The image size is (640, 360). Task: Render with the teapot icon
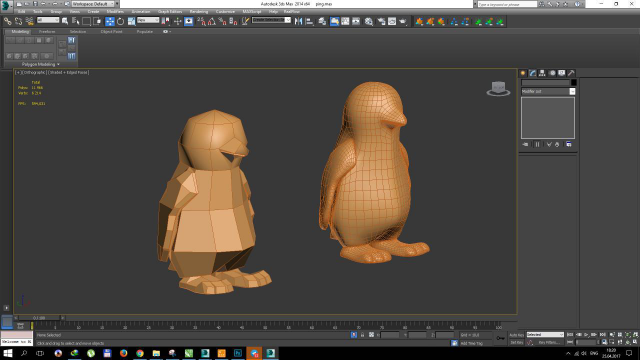(403, 21)
